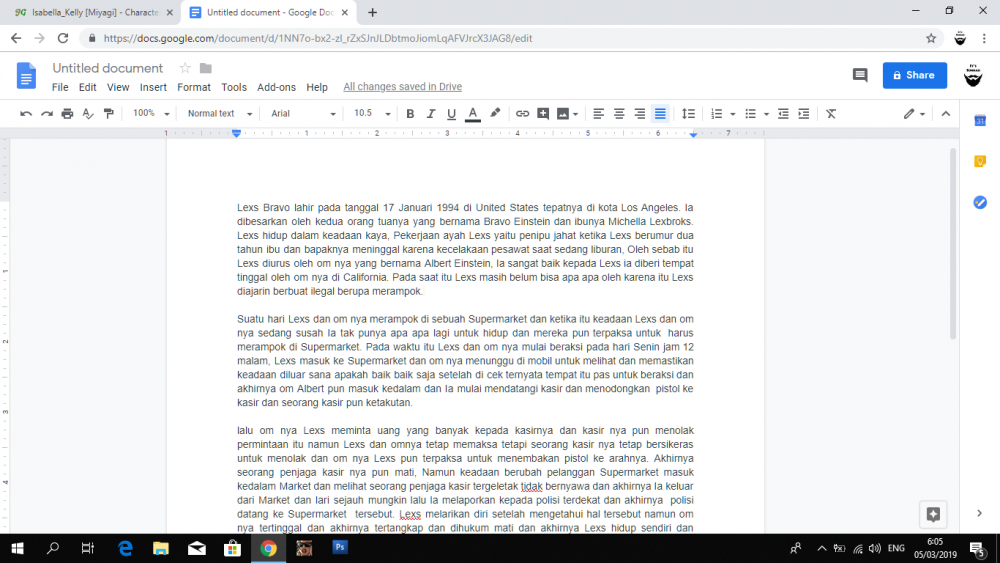
Task: Open the zoom 100% dropdown
Action: click(x=151, y=113)
